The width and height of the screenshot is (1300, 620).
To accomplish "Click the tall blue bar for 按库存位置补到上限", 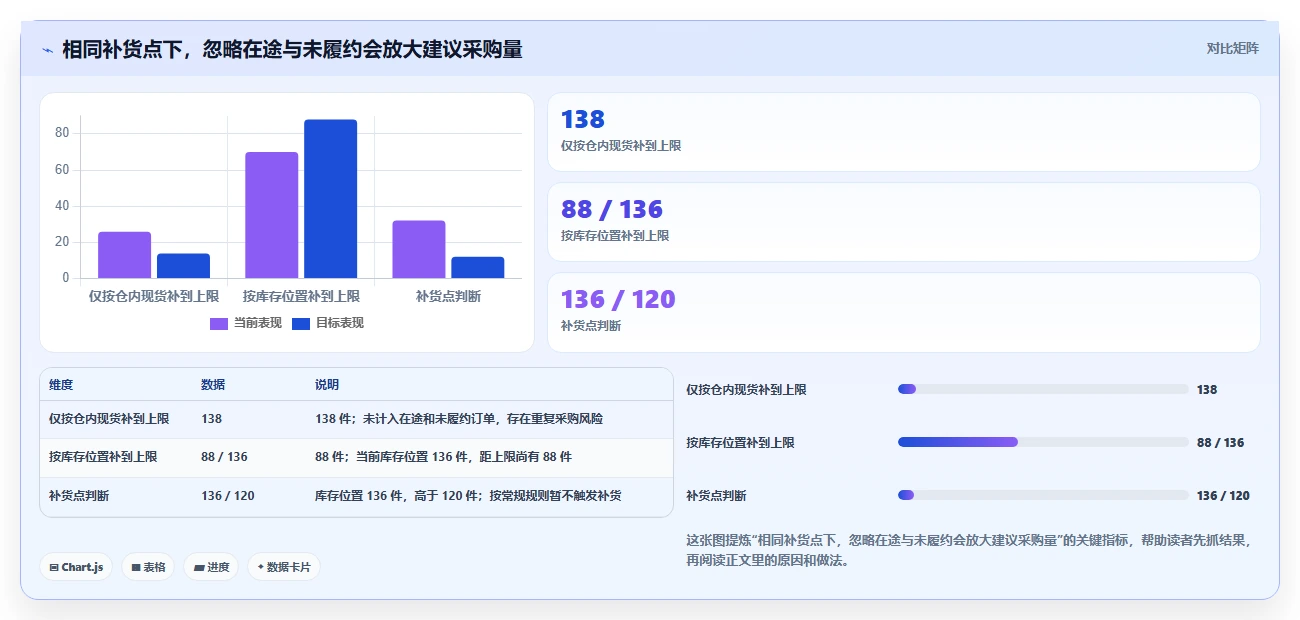I will [331, 199].
